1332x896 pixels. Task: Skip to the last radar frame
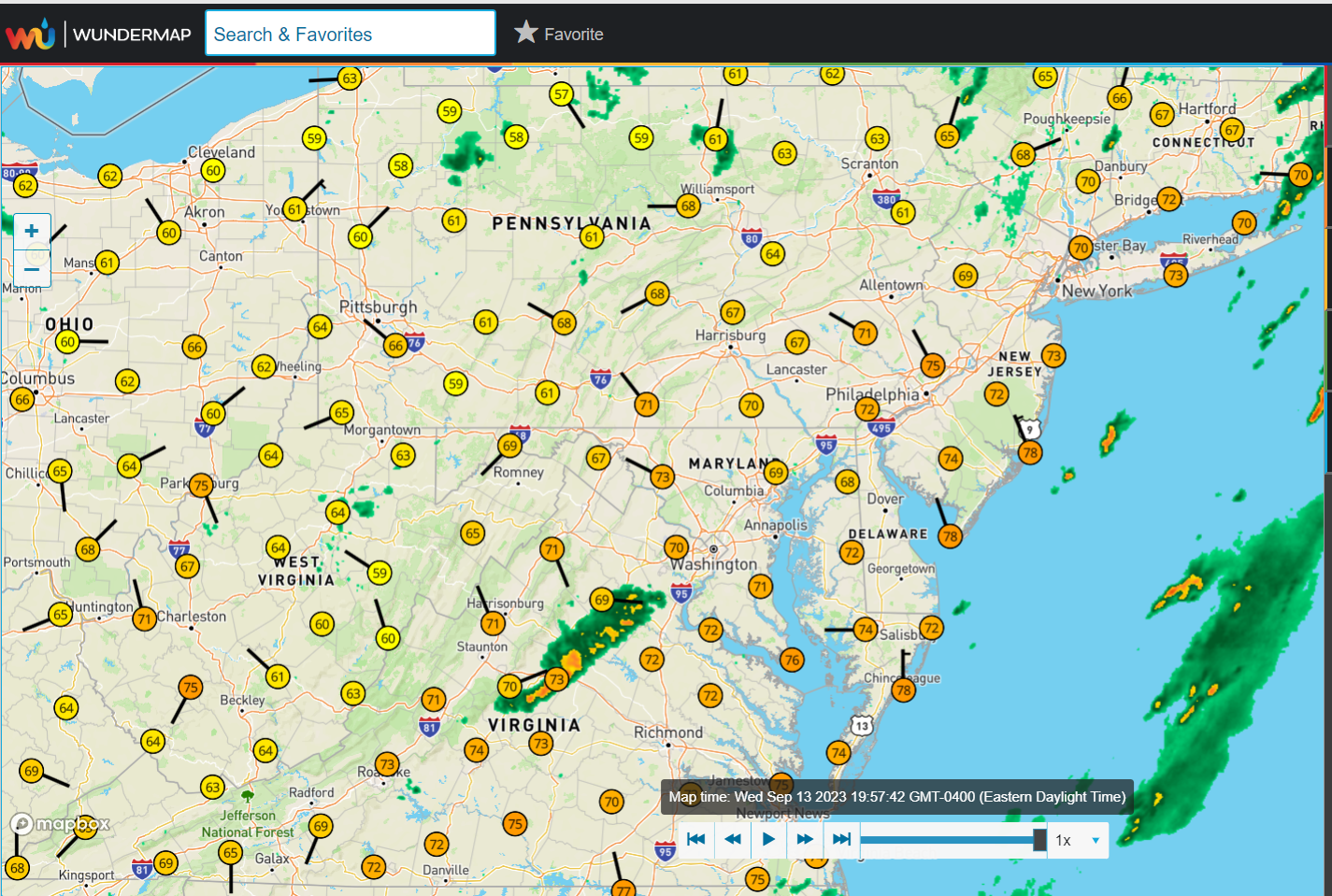(841, 839)
